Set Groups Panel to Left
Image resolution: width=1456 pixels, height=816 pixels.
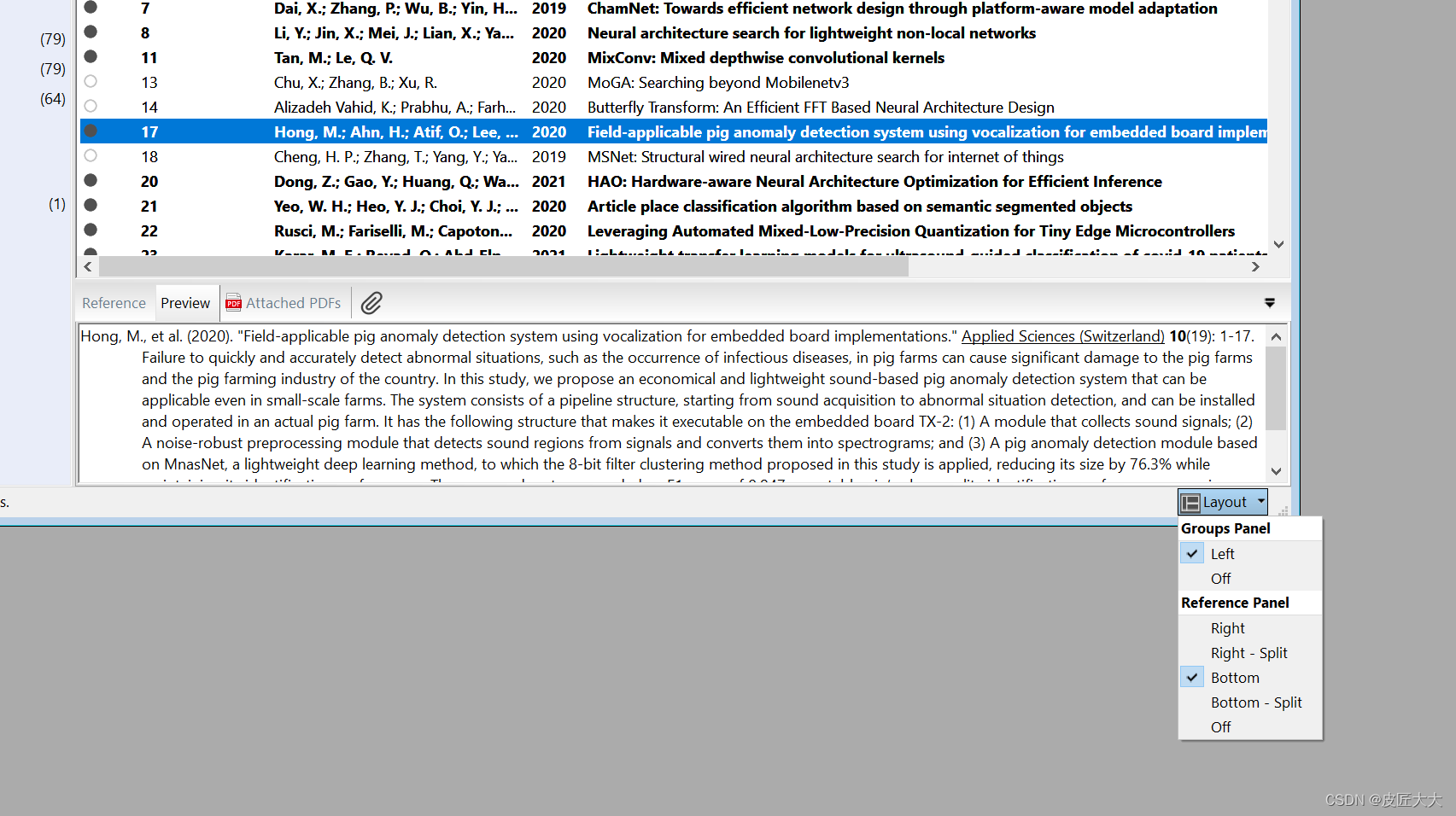pyautogui.click(x=1250, y=554)
